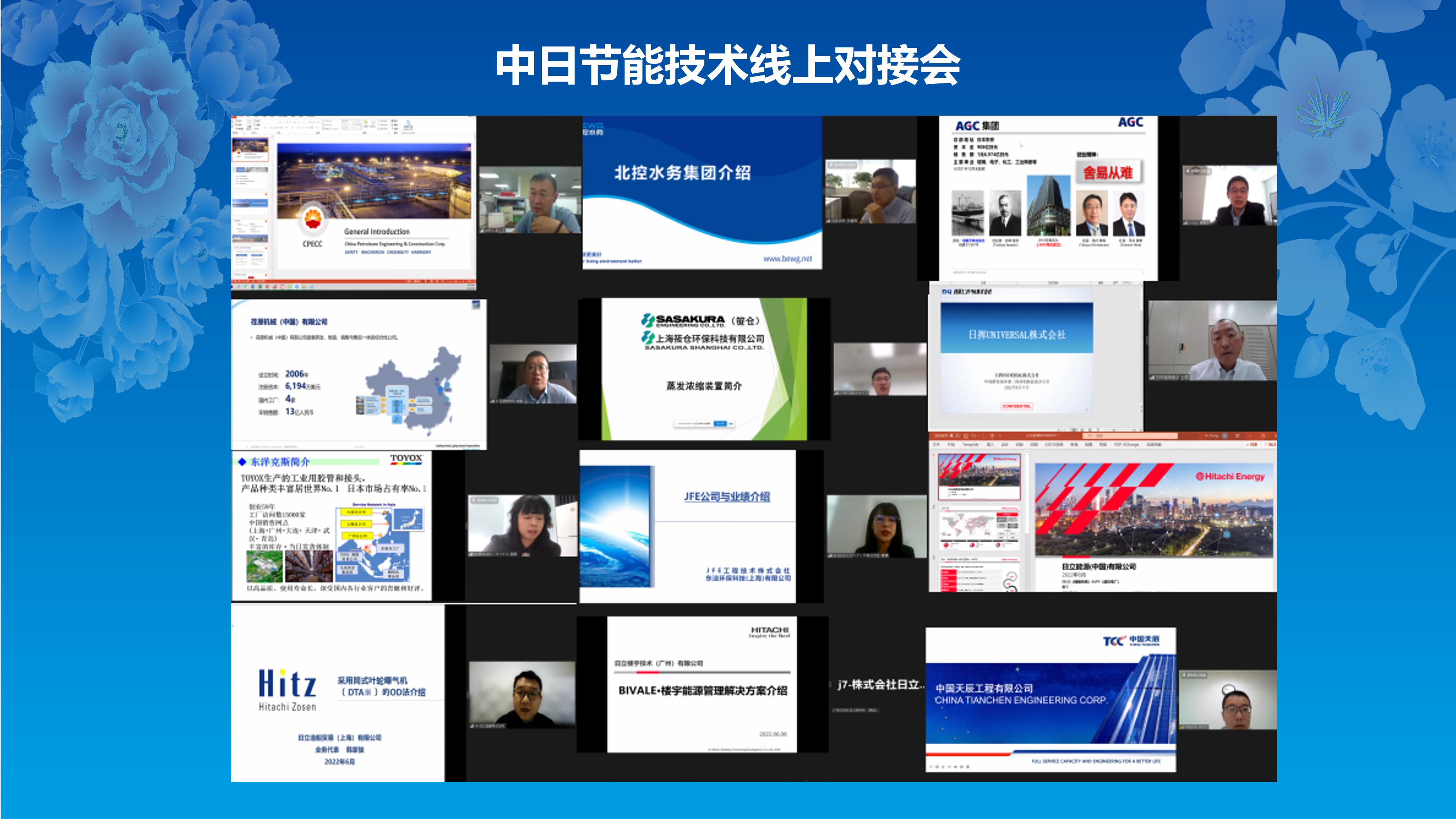
Task: Open the 中国天辰工程有限公司 slide
Action: click(1051, 699)
